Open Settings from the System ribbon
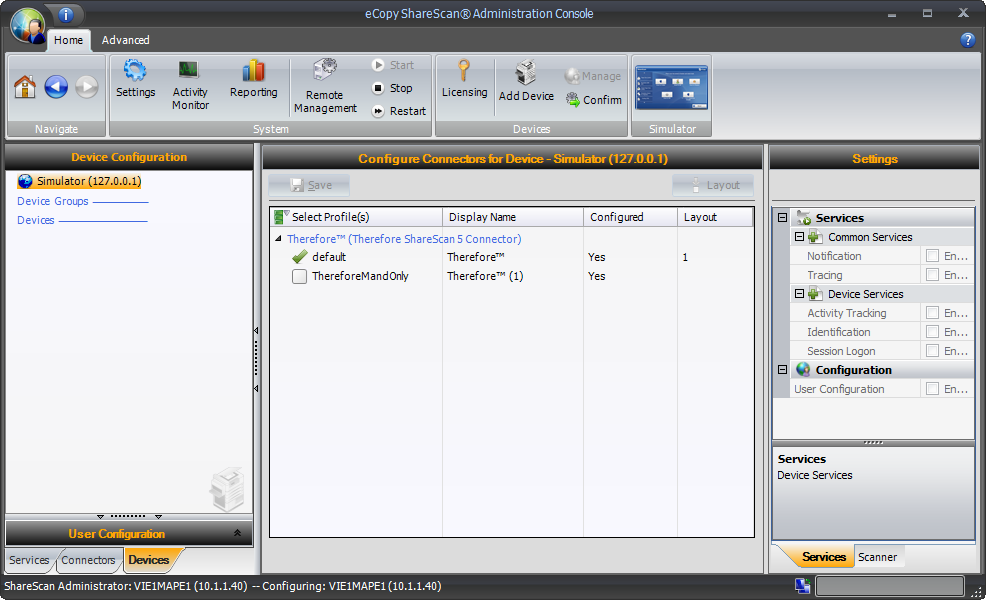 click(135, 82)
